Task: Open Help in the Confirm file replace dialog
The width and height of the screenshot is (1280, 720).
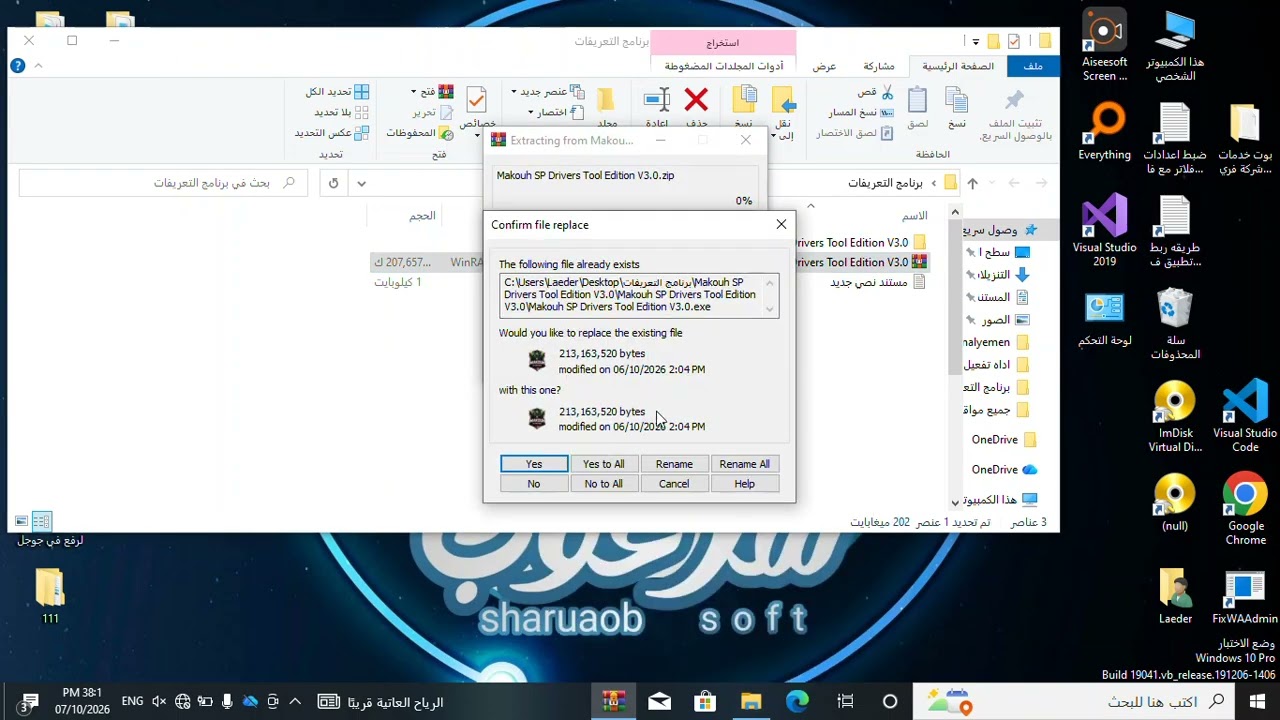Action: pyautogui.click(x=744, y=484)
